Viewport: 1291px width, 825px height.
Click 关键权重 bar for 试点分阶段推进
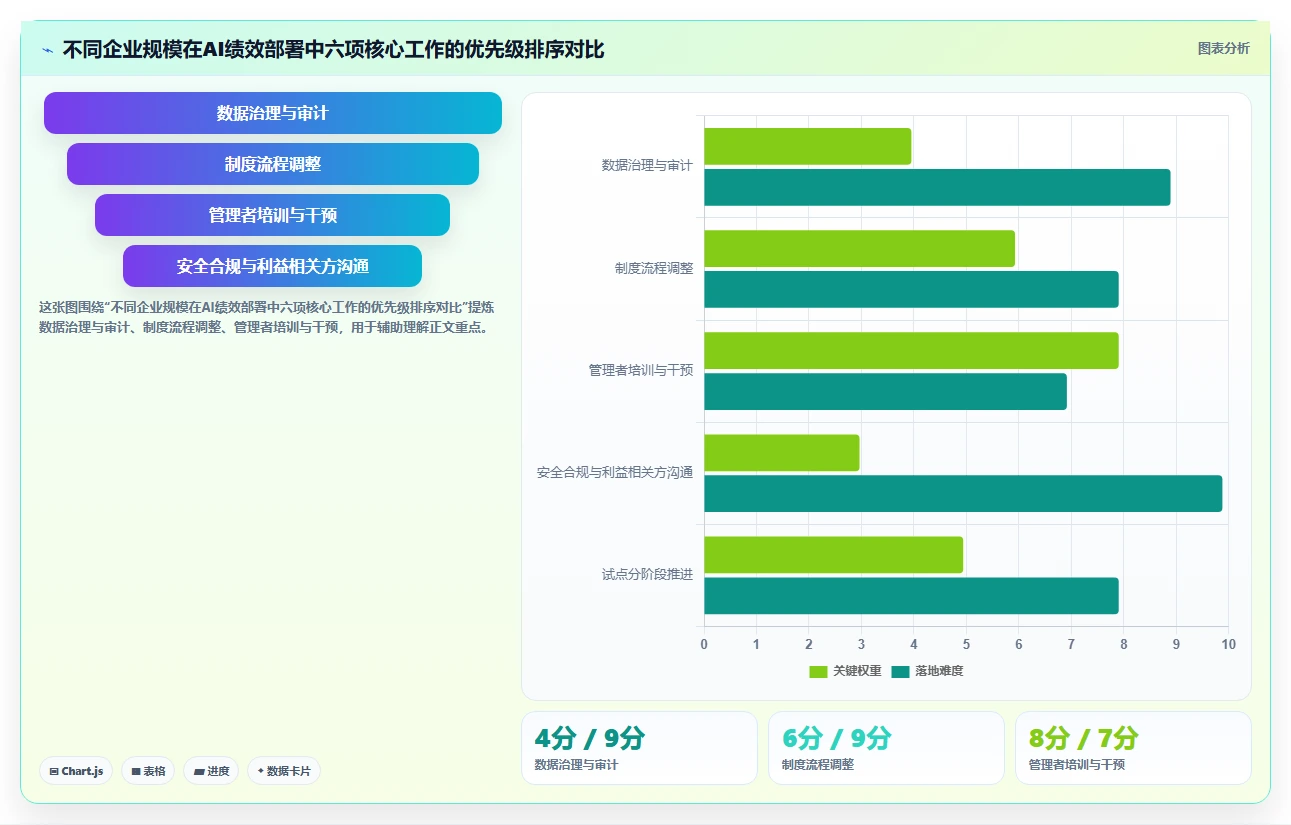(834, 554)
